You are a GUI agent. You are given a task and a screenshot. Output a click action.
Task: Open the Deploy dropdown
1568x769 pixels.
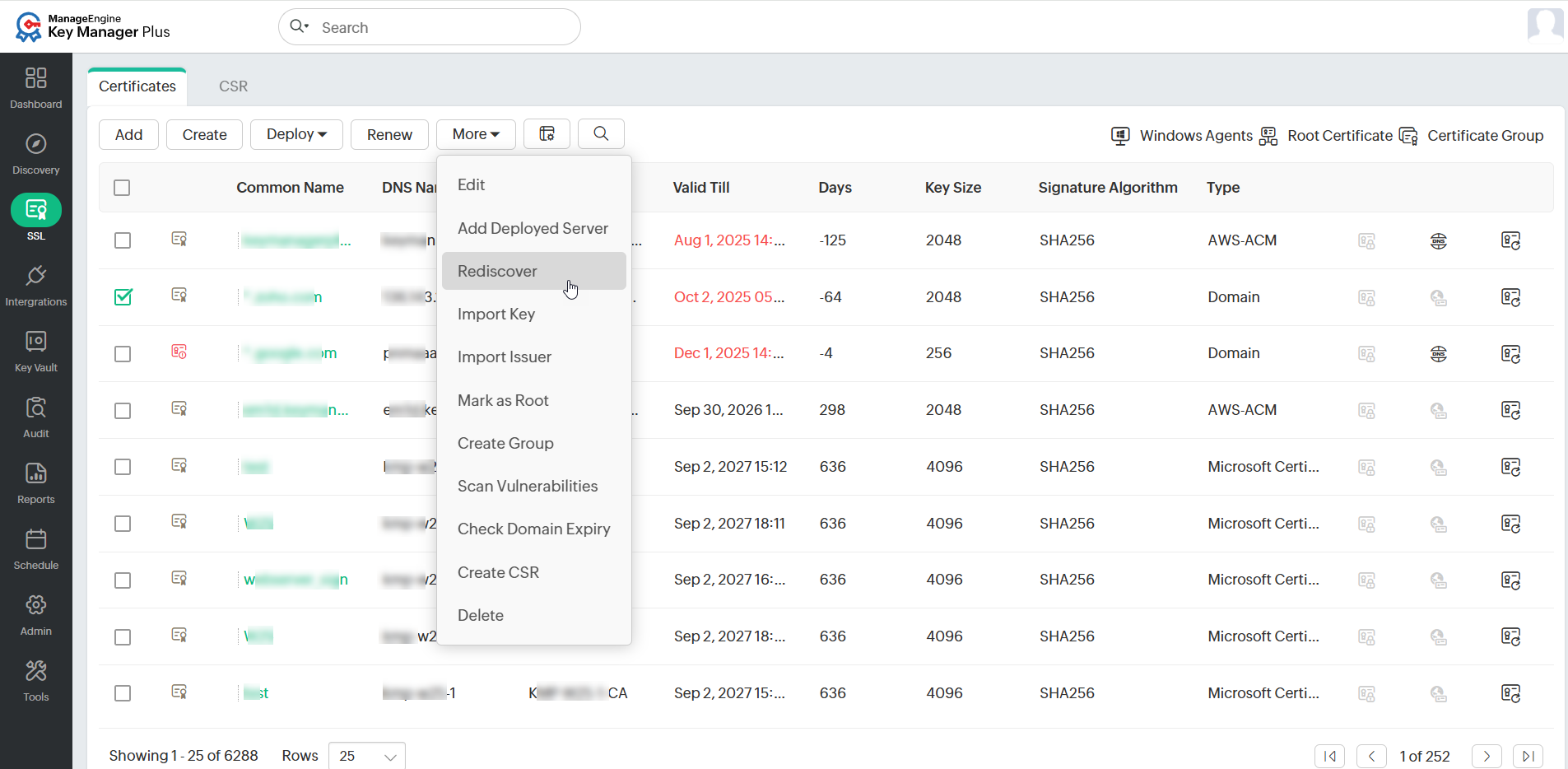tap(296, 134)
